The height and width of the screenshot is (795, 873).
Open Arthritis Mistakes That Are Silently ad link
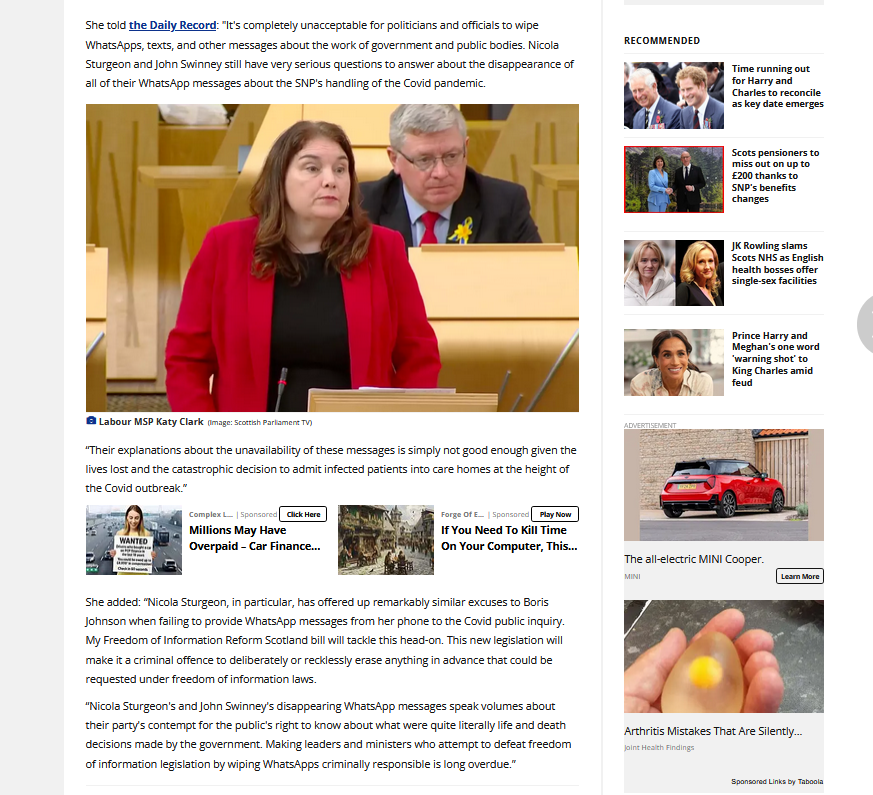713,731
